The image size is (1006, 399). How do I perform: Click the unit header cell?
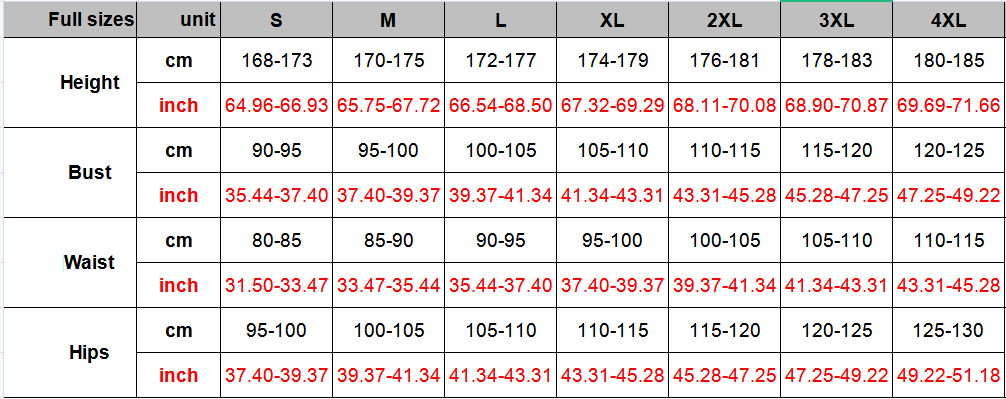pos(179,19)
